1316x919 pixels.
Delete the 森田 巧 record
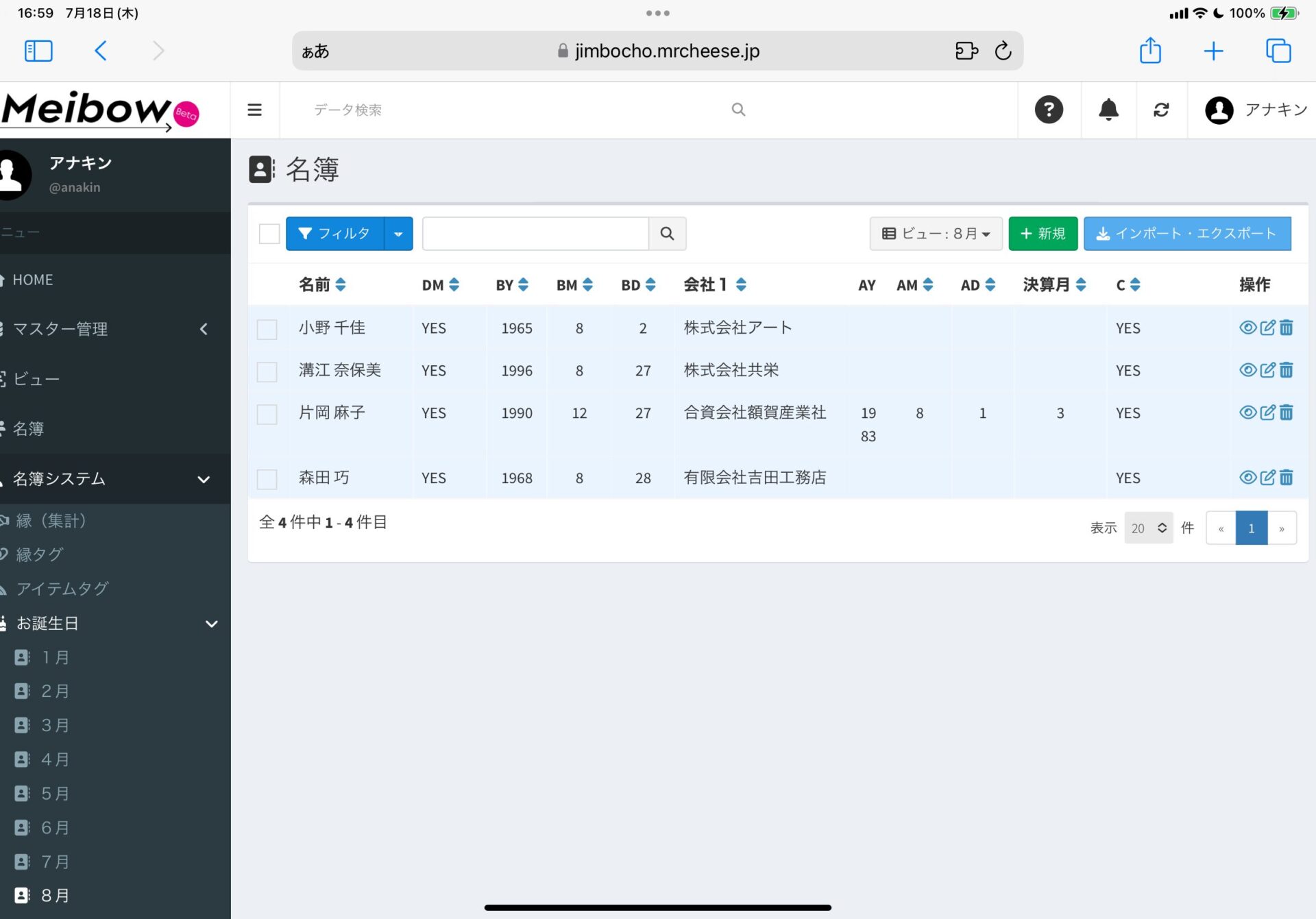tap(1287, 478)
